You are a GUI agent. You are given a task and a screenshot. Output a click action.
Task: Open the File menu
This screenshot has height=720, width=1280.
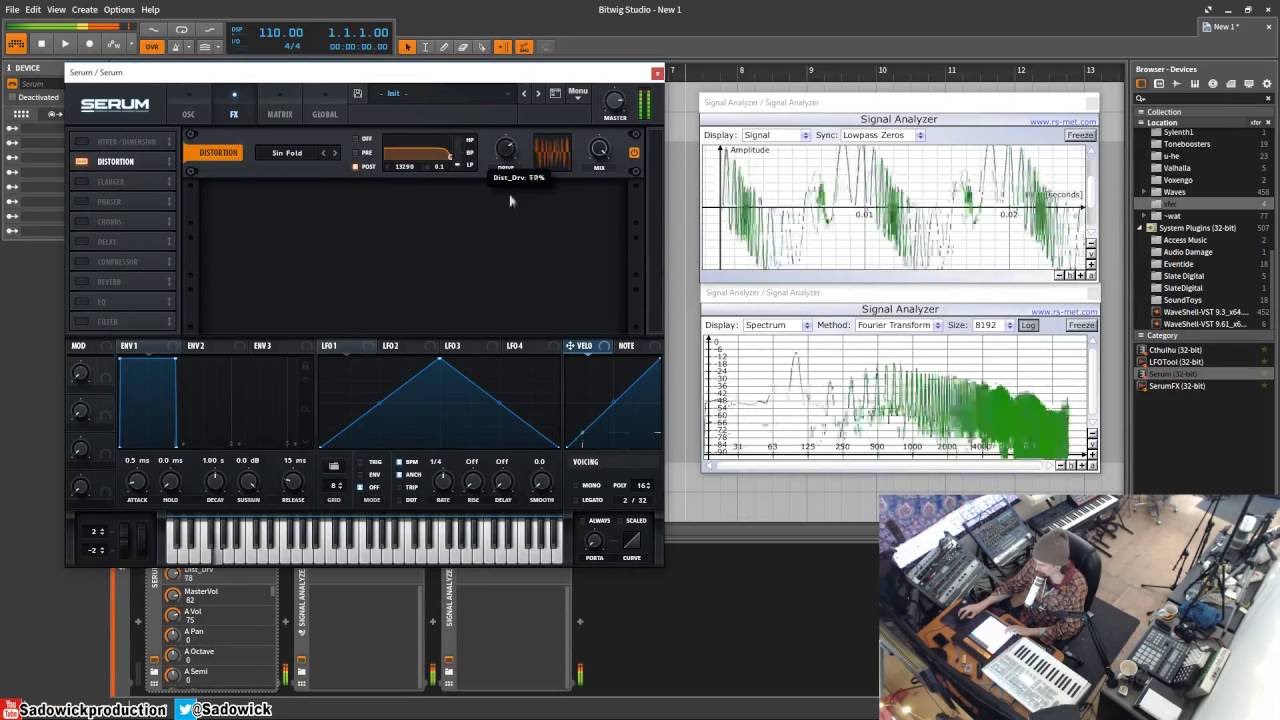tap(12, 9)
